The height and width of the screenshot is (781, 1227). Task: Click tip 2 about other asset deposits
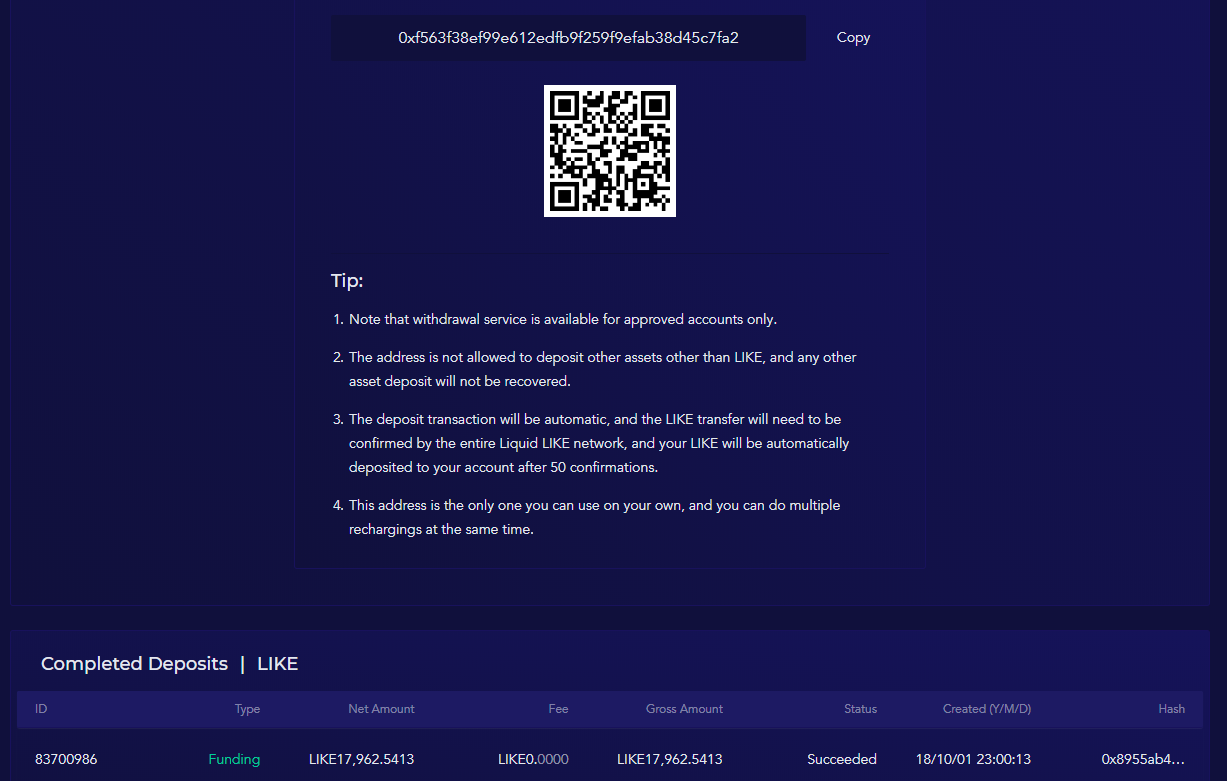[x=595, y=369]
